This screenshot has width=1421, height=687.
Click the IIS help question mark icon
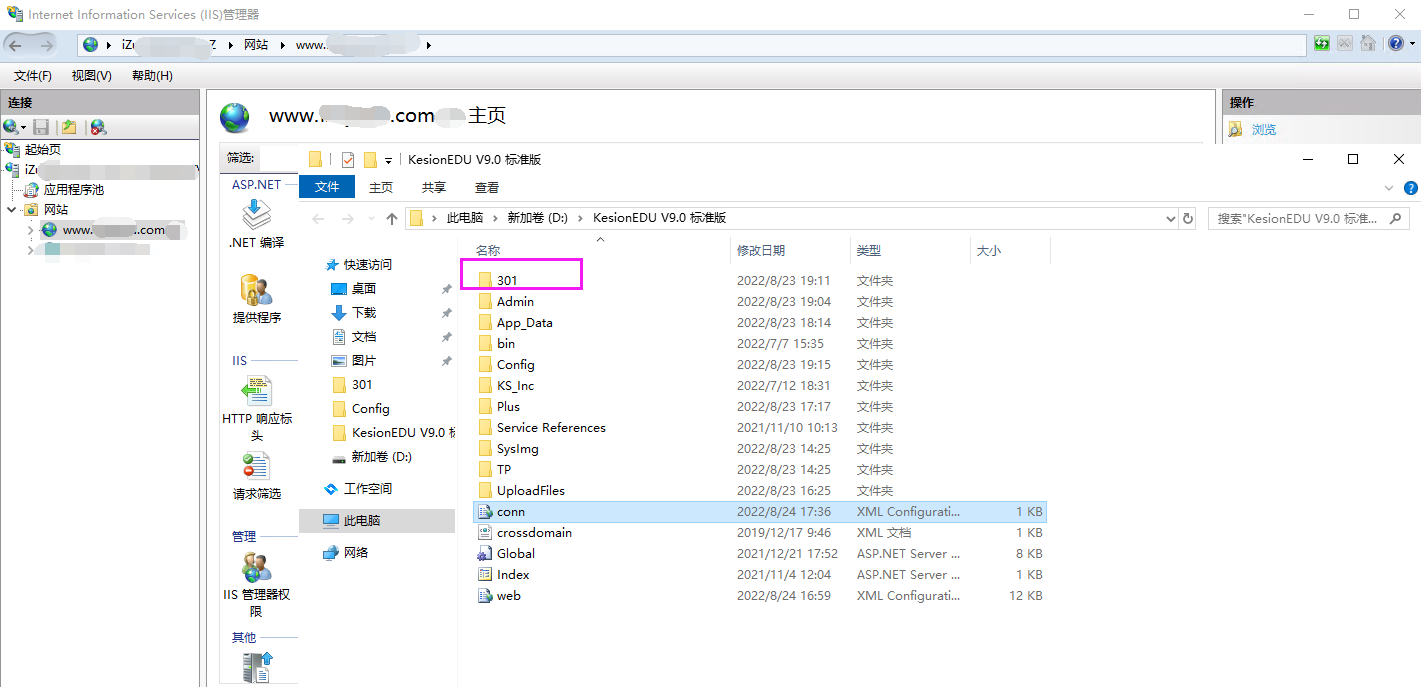1395,44
